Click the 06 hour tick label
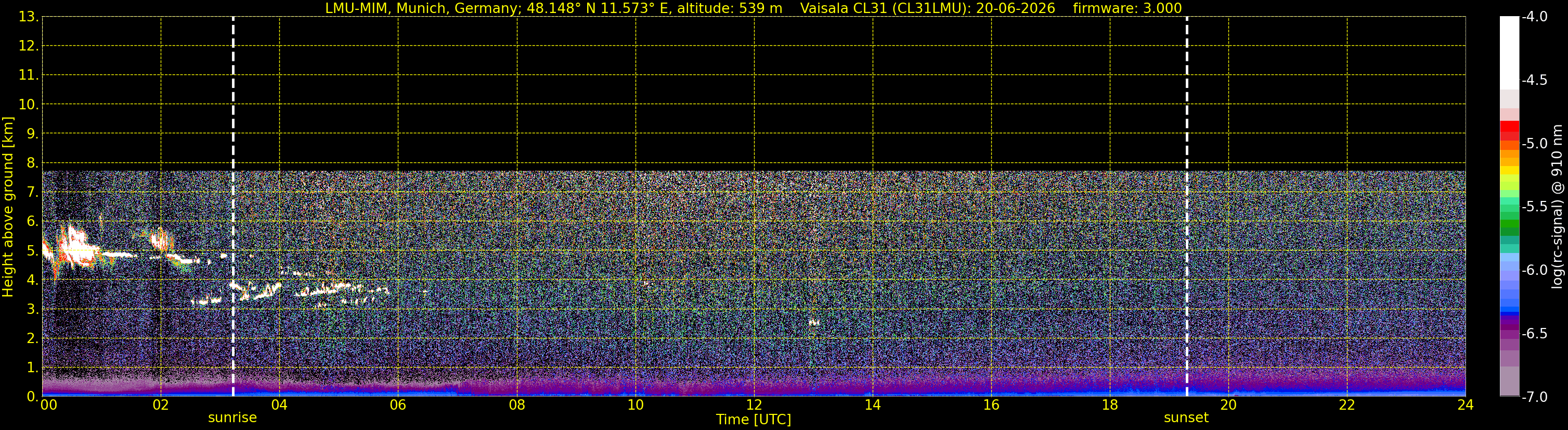Screen dimensions: 1568x430 397,405
